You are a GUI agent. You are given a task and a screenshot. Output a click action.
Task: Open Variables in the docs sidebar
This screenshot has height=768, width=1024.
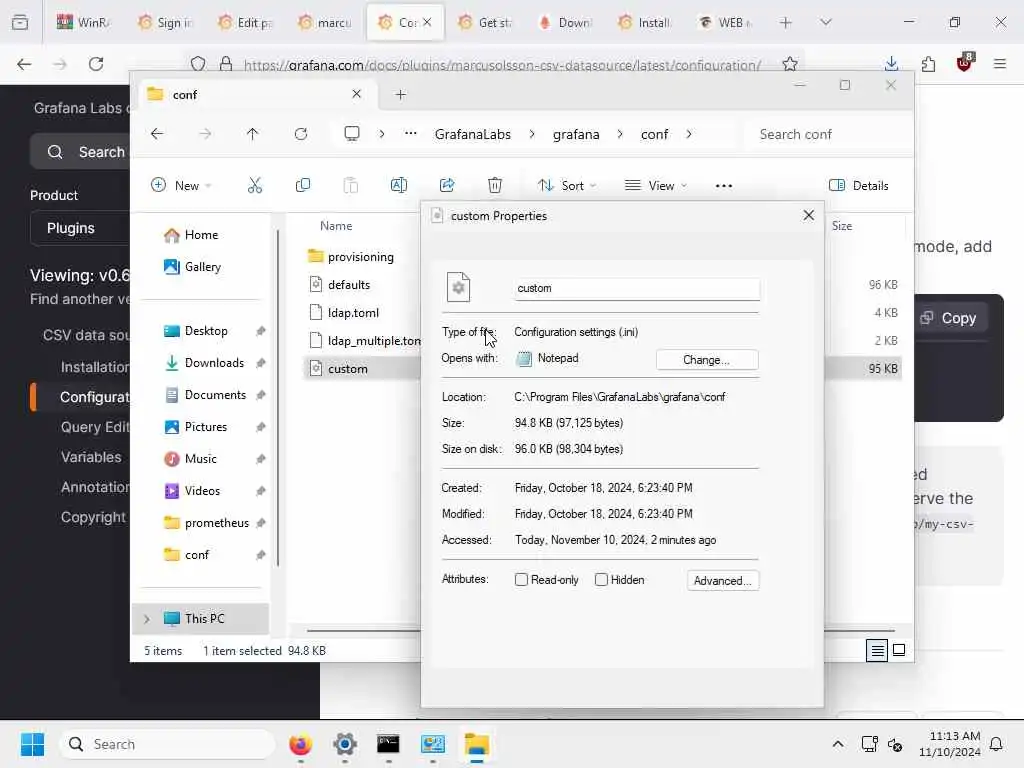[91, 457]
